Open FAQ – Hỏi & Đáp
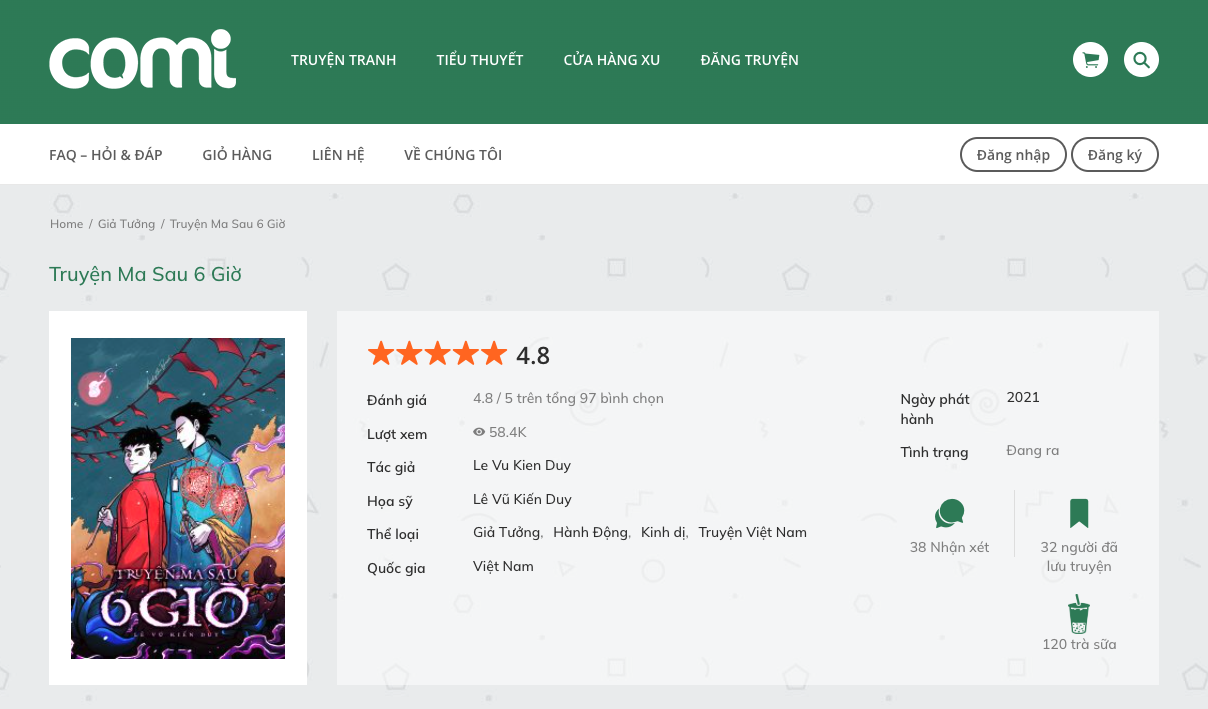Image resolution: width=1208 pixels, height=709 pixels. point(106,155)
